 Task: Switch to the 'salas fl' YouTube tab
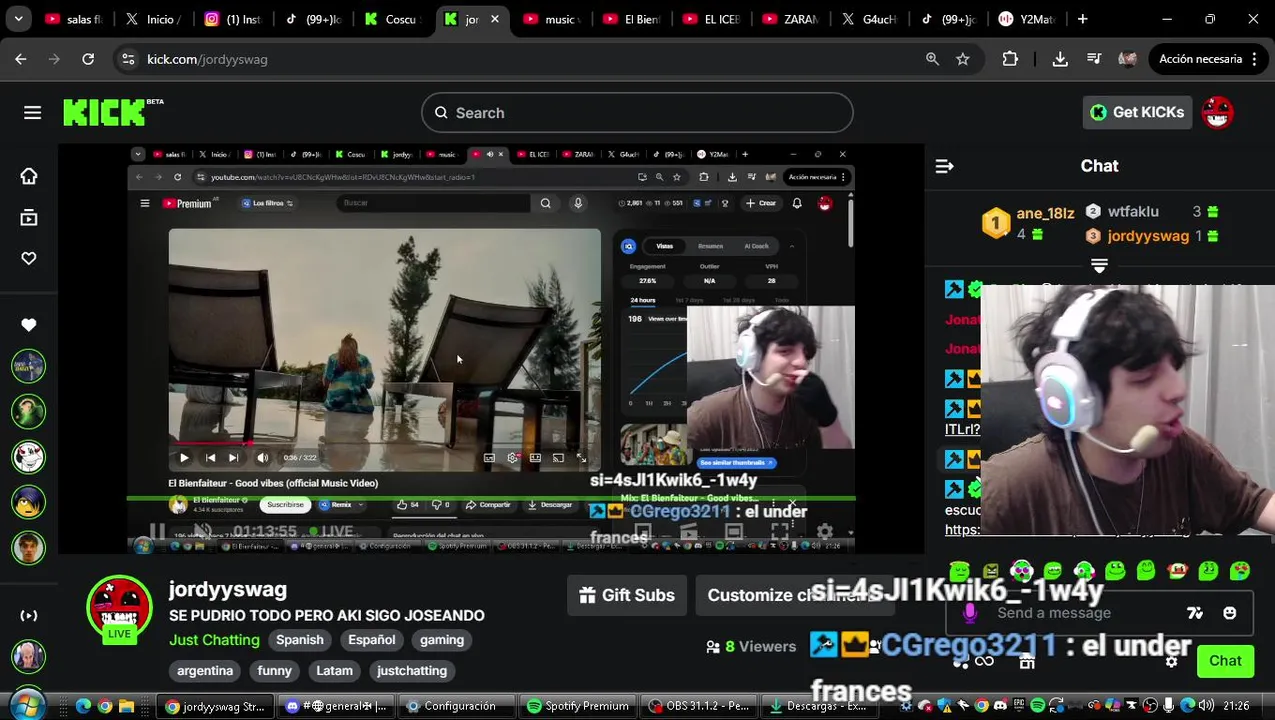(75, 19)
